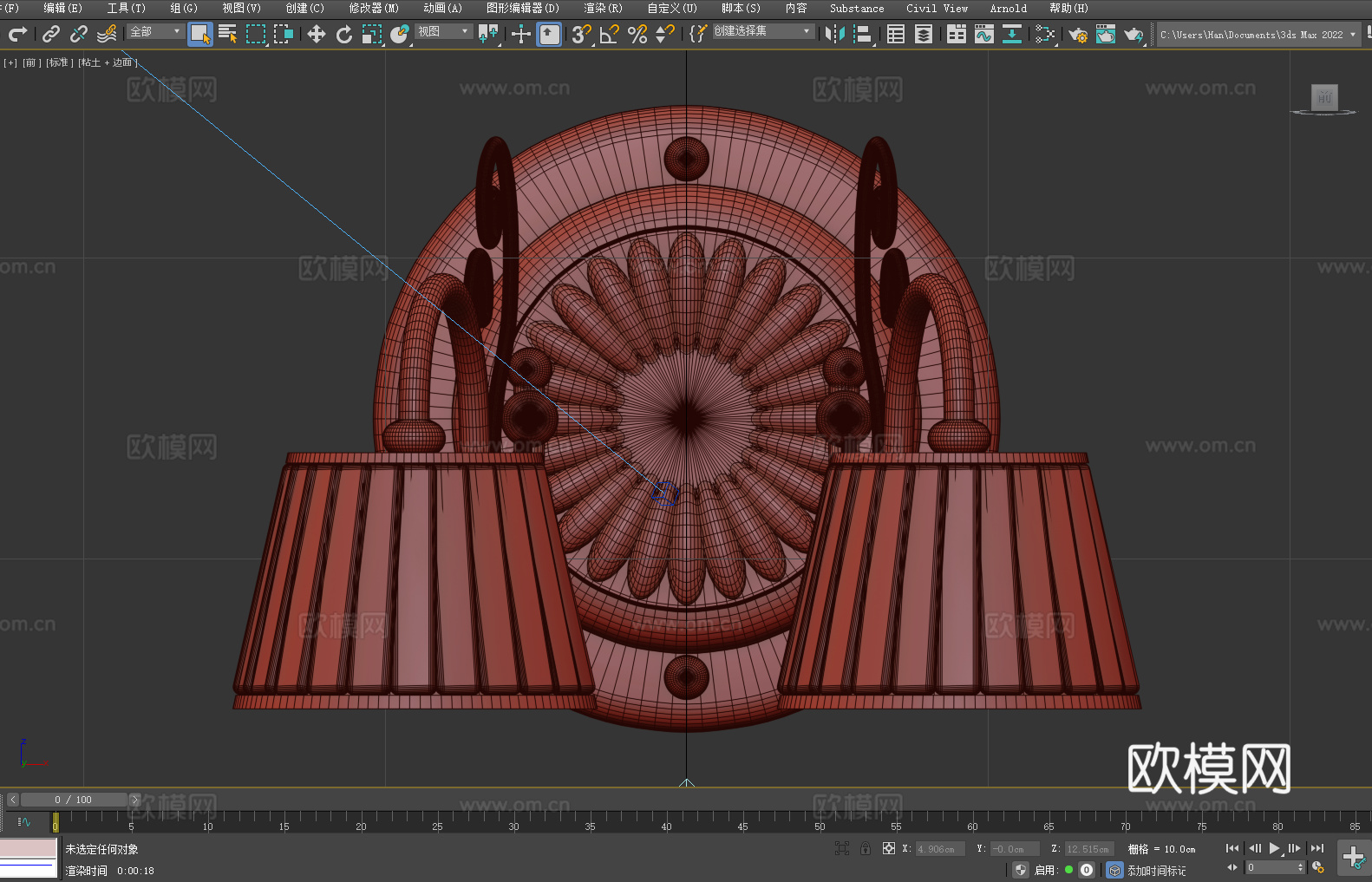Open the 全部 selection filter dropdown
1372x882 pixels.
click(155, 31)
